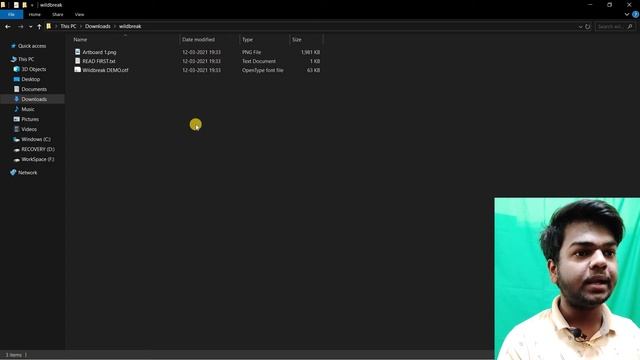Screen dimensions: 640x360
Task: Select This PC in the navigation pane
Action: click(26, 59)
